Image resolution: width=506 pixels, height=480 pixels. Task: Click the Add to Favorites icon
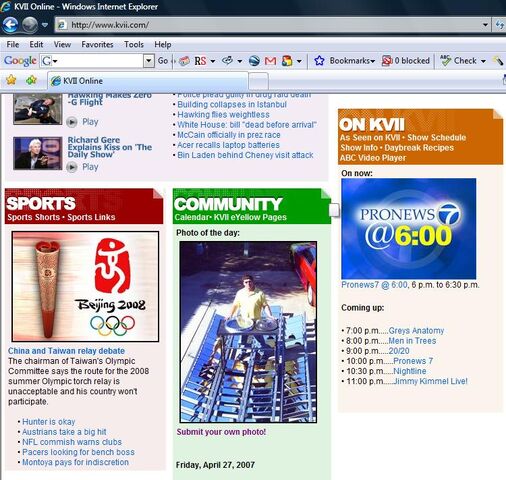point(31,80)
